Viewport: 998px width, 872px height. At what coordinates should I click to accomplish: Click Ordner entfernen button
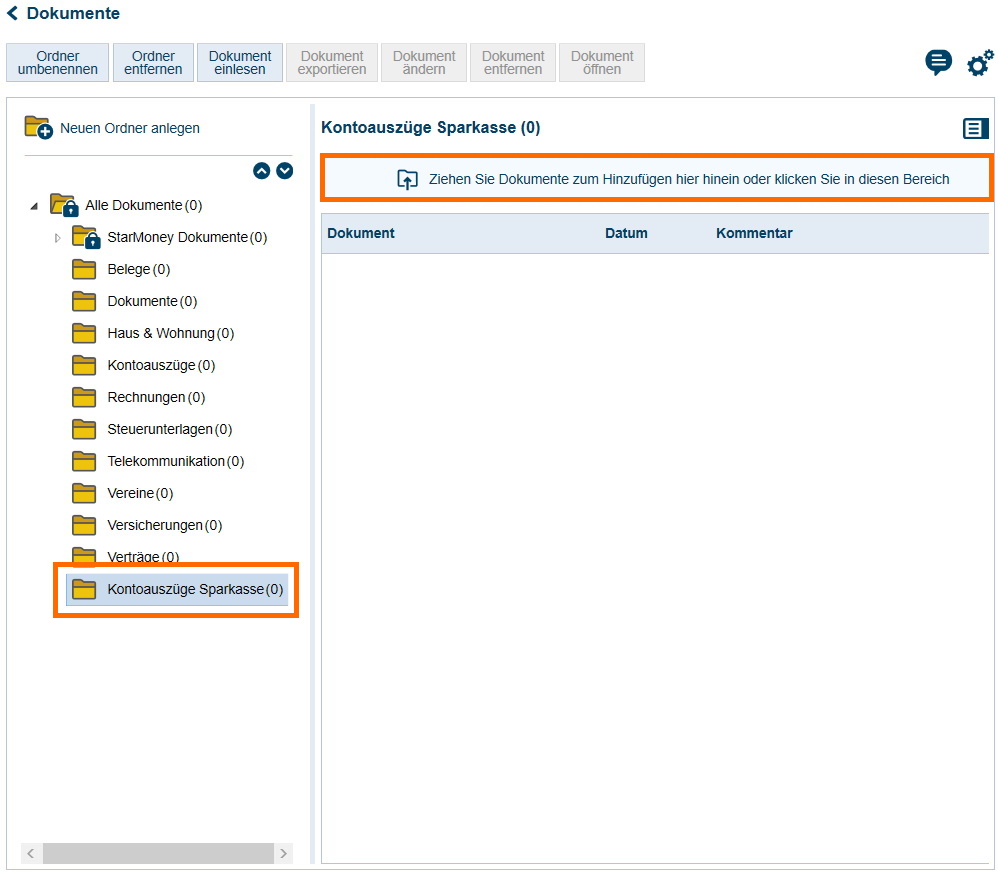click(x=153, y=63)
